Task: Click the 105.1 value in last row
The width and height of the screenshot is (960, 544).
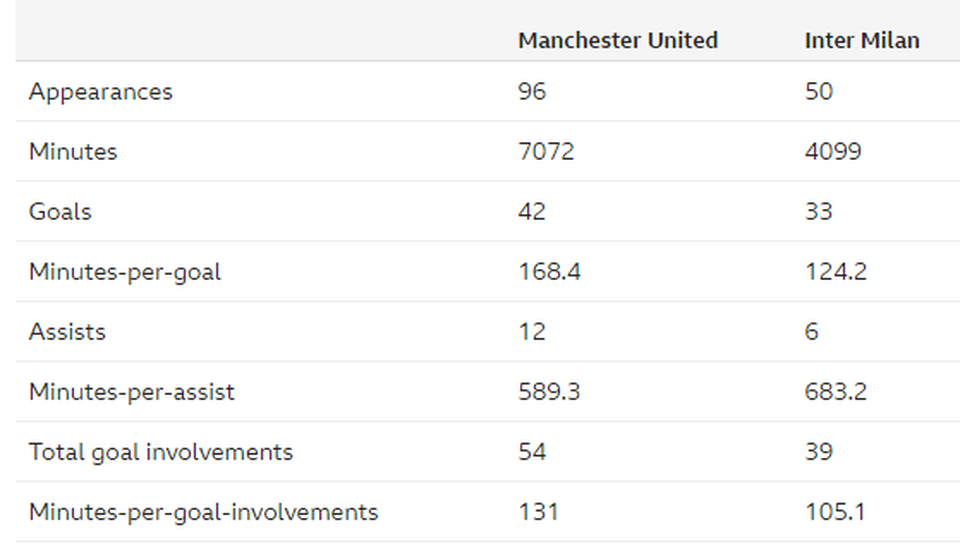Action: tap(835, 512)
